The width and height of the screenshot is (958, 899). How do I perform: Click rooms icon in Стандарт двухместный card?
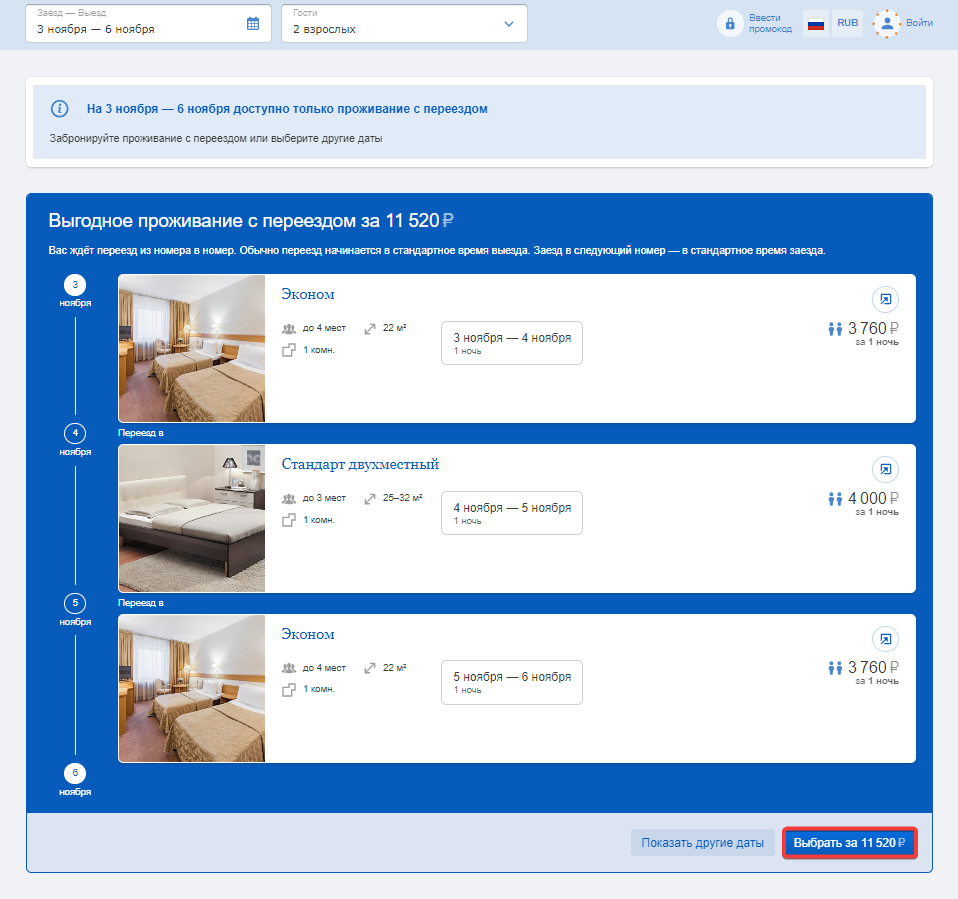coord(288,520)
